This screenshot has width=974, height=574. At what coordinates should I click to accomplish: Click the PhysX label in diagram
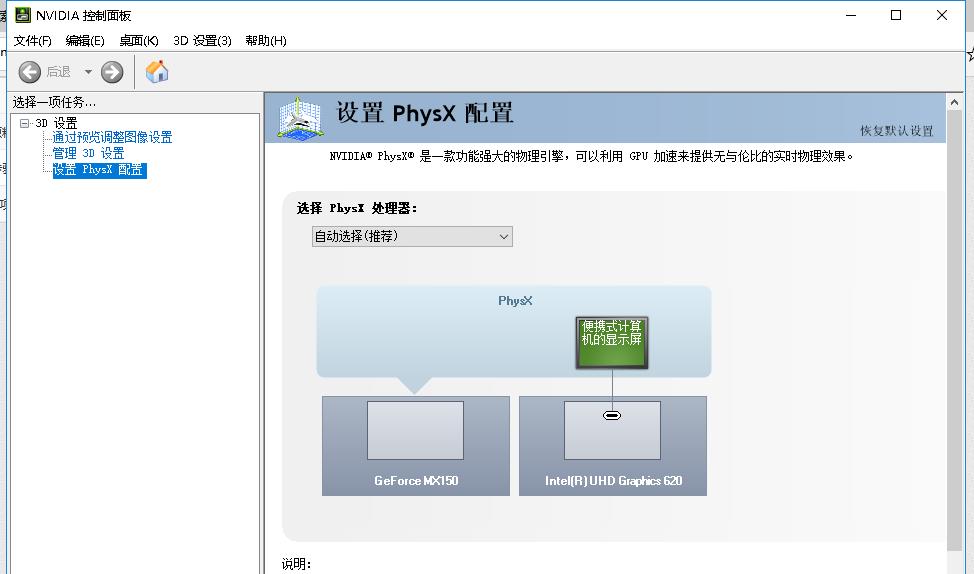[x=515, y=301]
